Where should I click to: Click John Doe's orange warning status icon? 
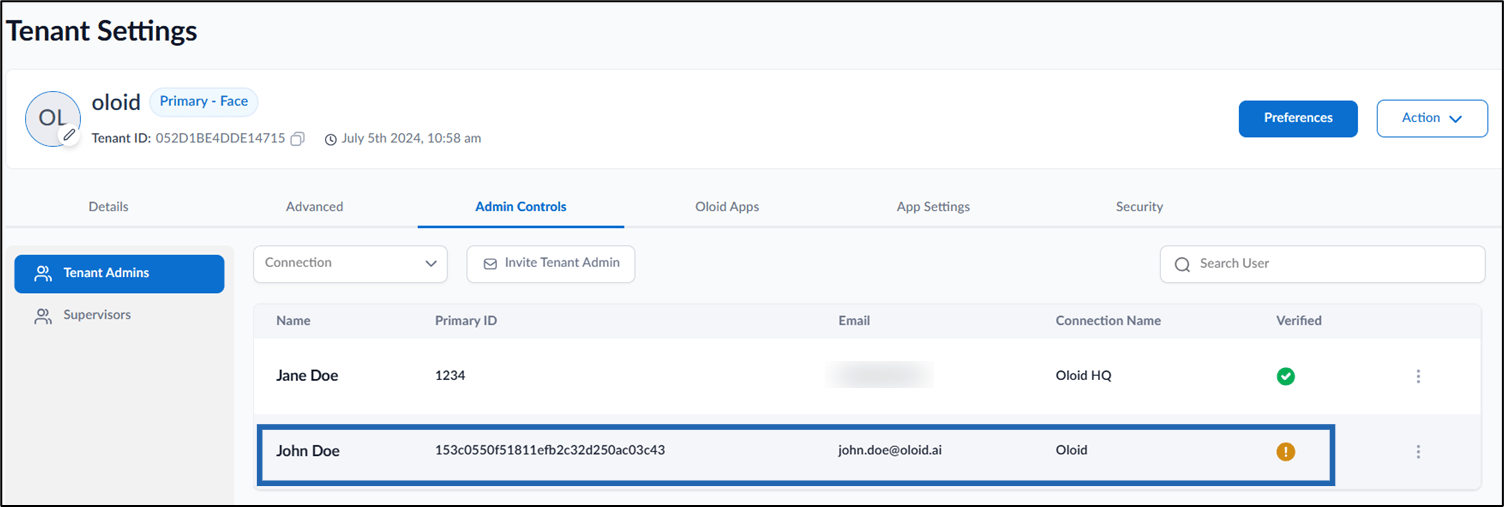(x=1286, y=451)
